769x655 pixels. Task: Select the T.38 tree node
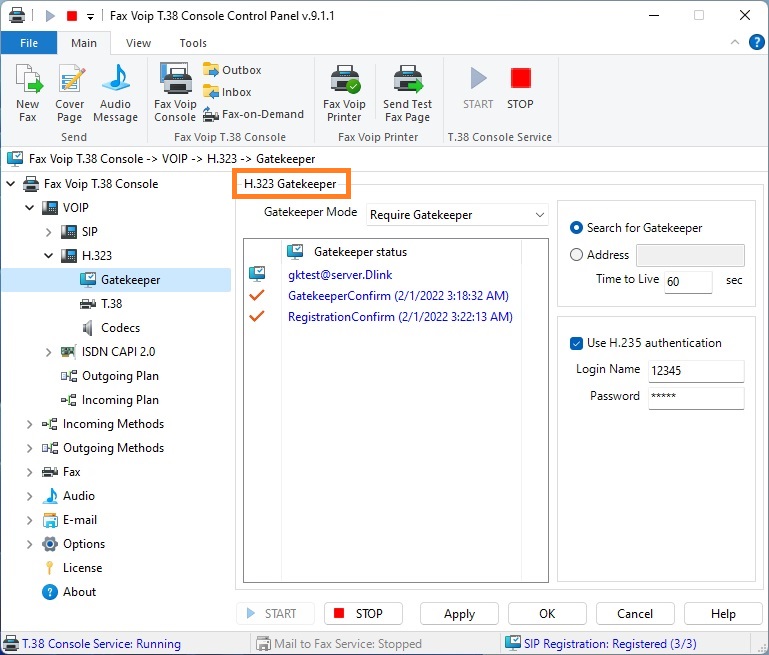click(102, 304)
